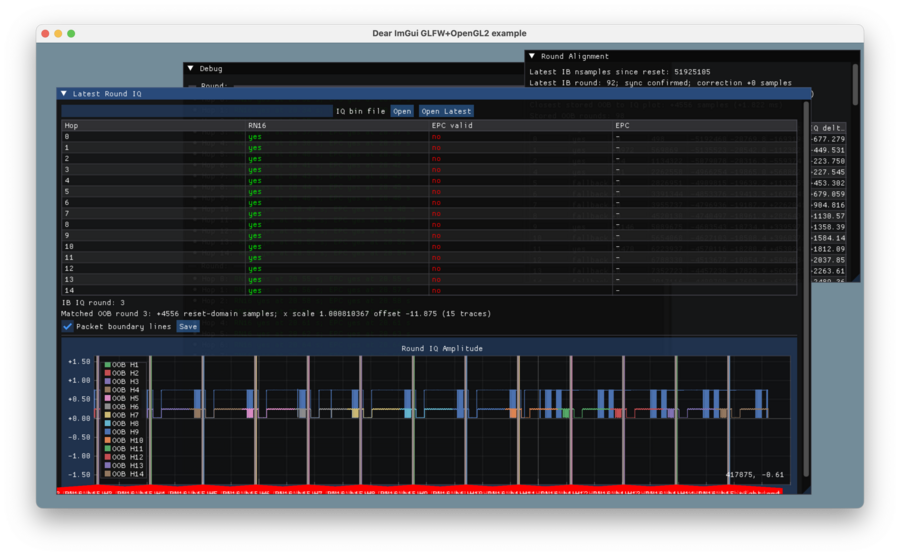
Task: Click the Round Alignment window scrollbar
Action: coord(855,84)
